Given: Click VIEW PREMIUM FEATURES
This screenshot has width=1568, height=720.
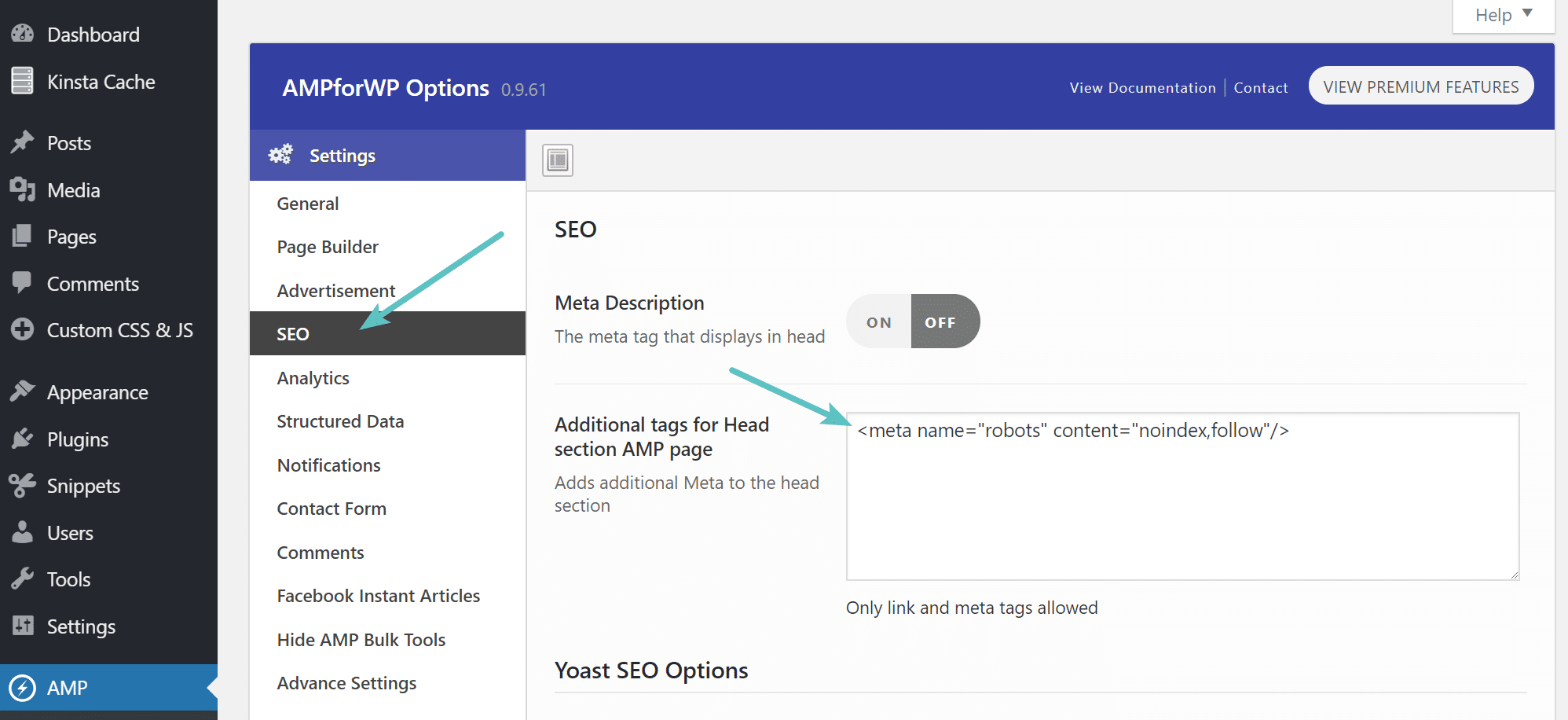Looking at the screenshot, I should point(1420,86).
